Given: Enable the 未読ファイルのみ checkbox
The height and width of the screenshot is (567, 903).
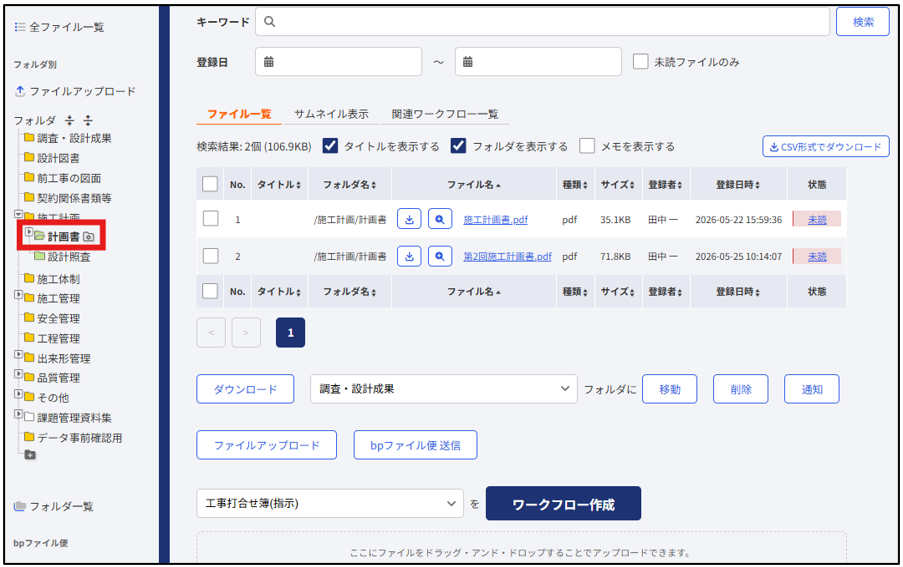Looking at the screenshot, I should pyautogui.click(x=640, y=62).
